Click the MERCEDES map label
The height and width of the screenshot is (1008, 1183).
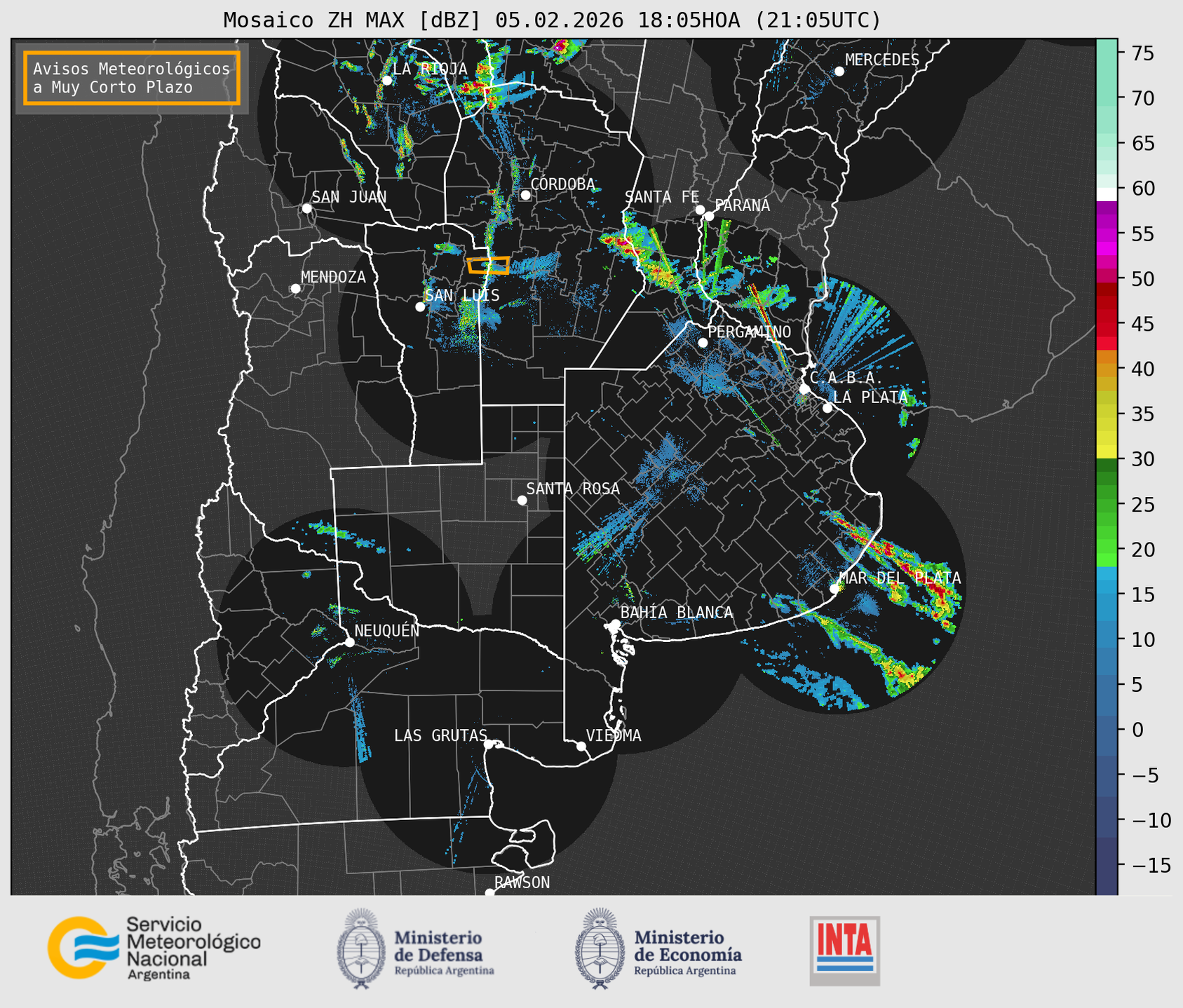point(882,60)
